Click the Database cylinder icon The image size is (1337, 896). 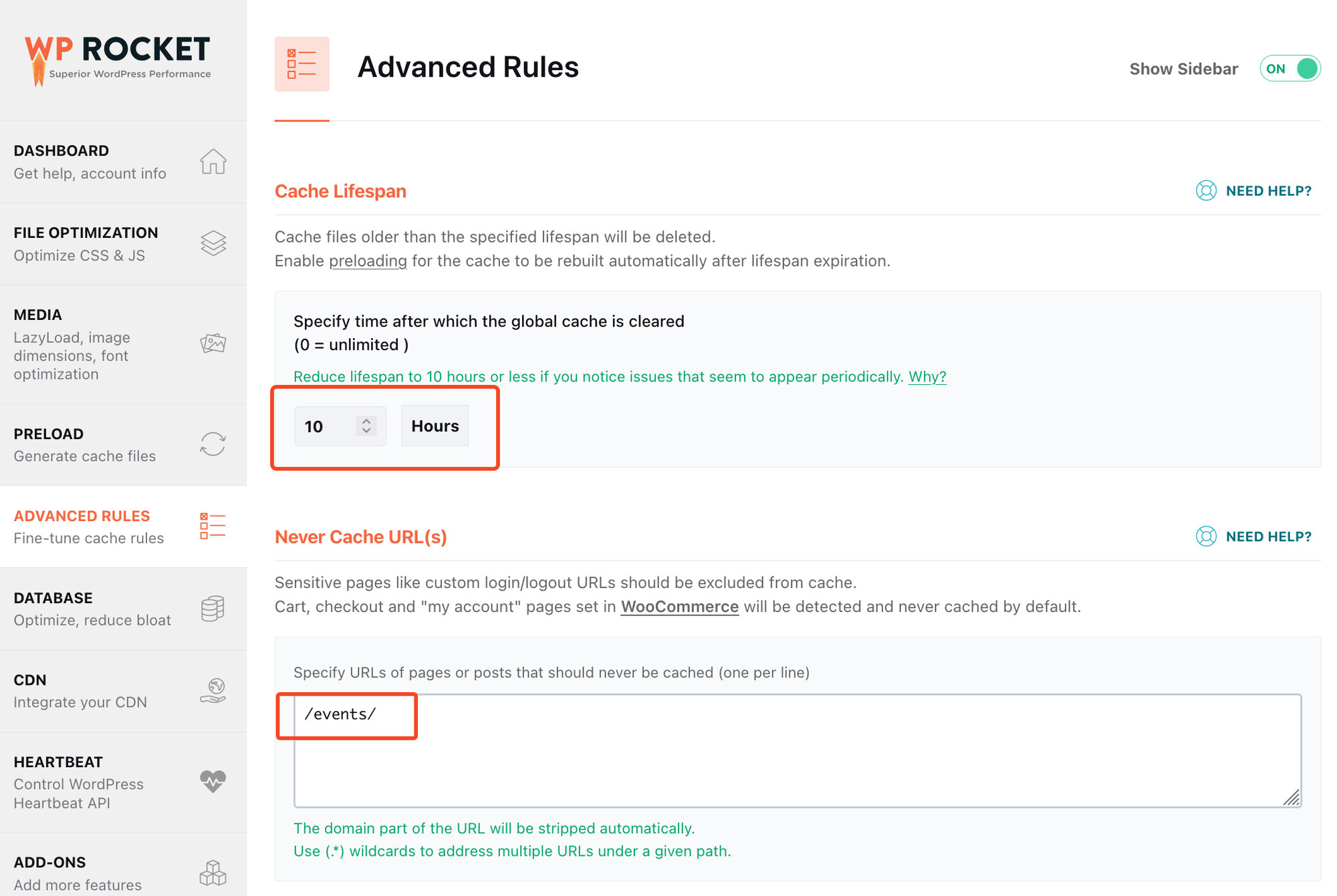(213, 609)
